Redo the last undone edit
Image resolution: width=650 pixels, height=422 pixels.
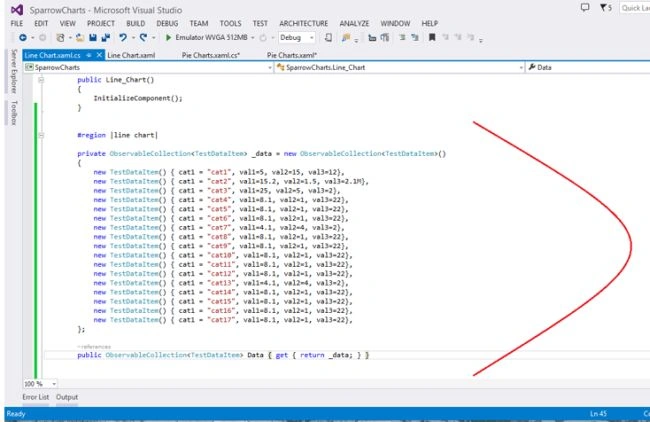143,38
